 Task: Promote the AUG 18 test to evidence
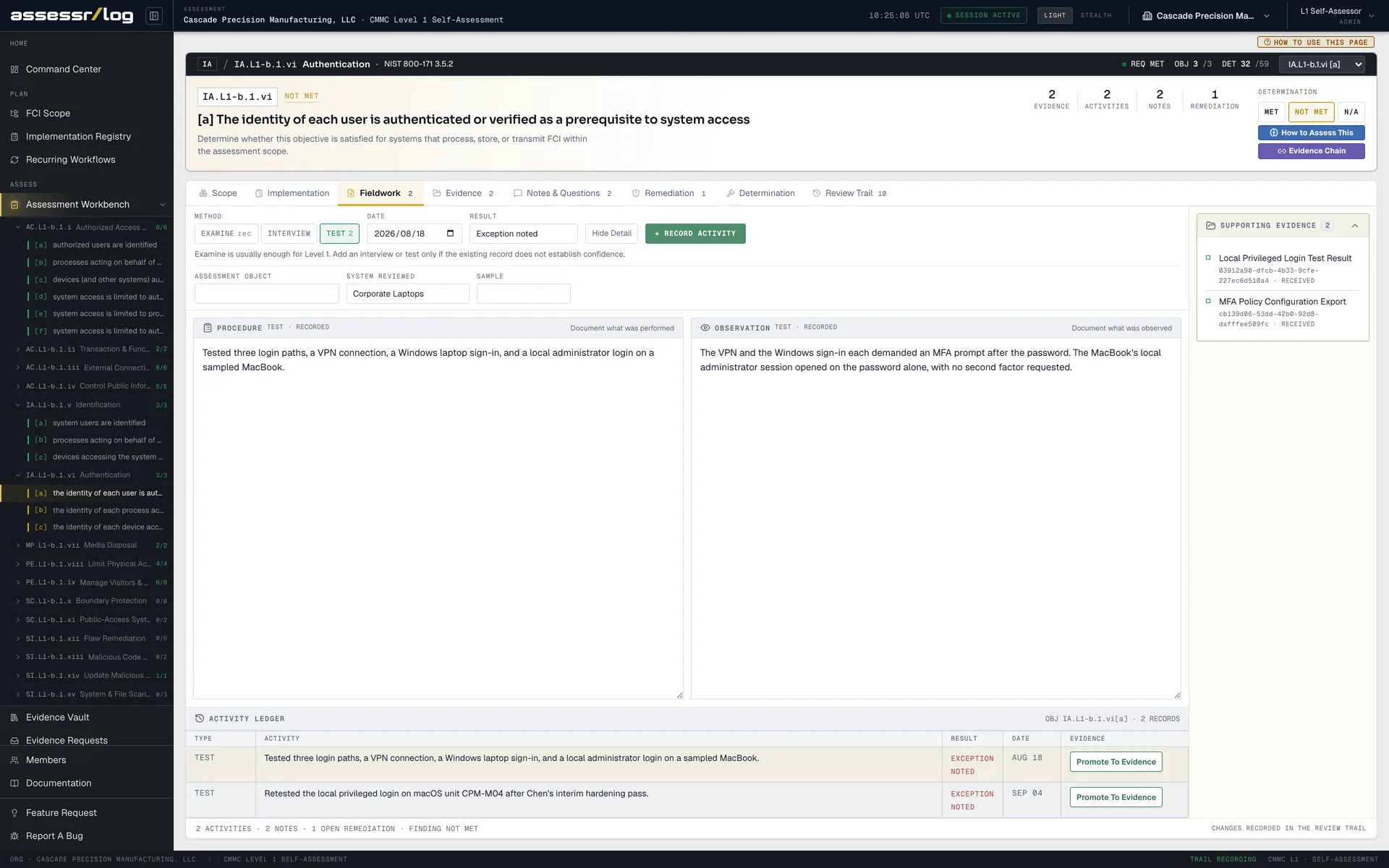tap(1116, 762)
